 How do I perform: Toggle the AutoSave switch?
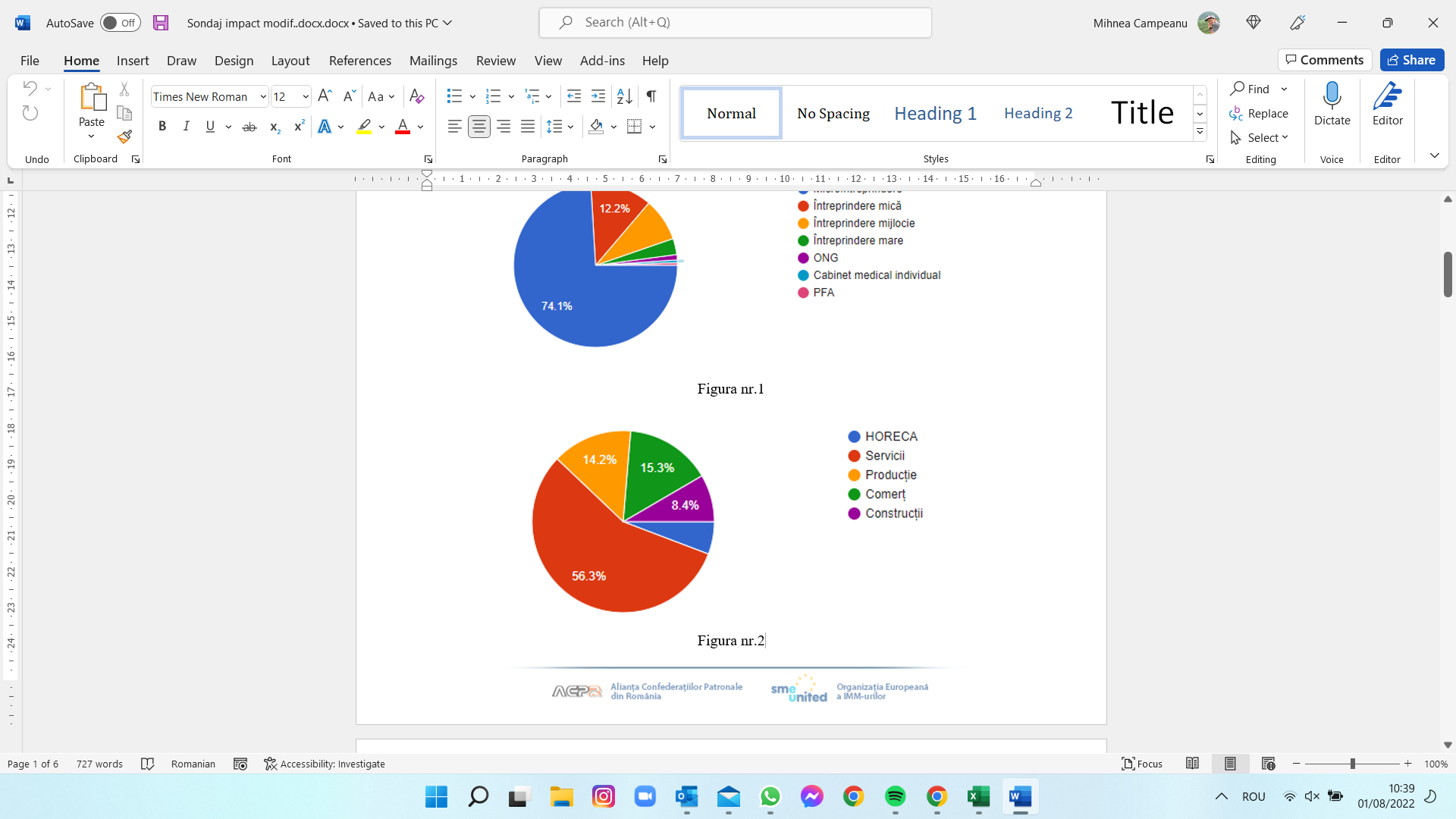tap(121, 23)
